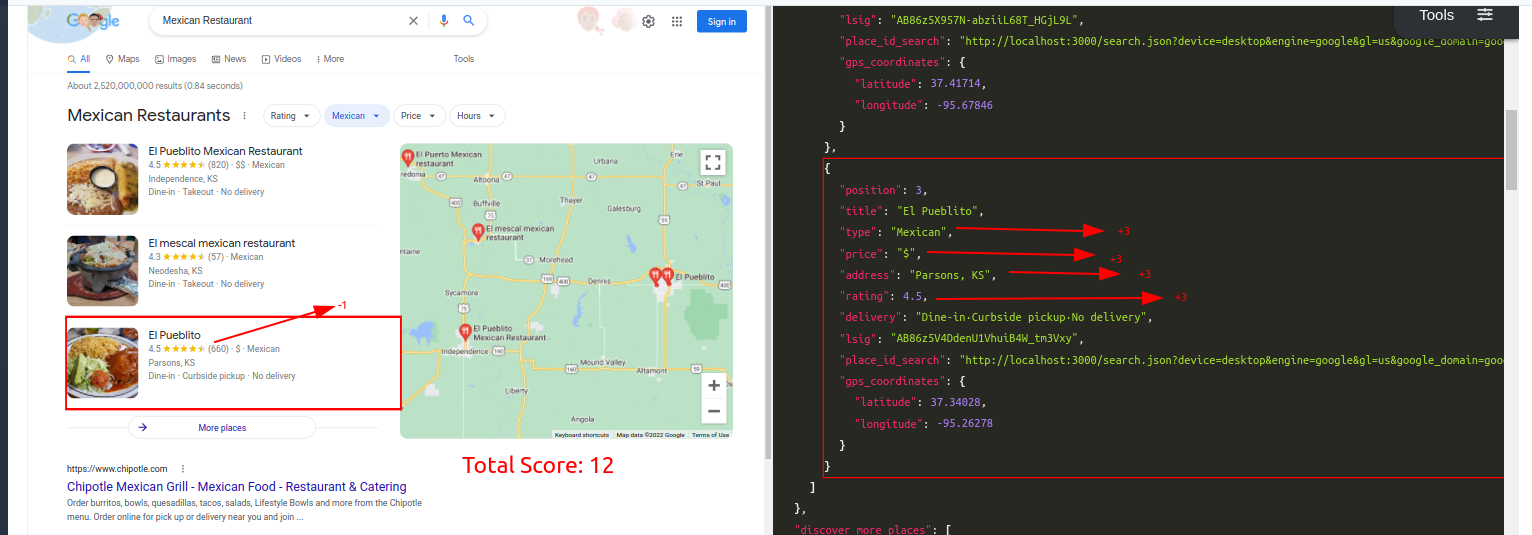Image resolution: width=1532 pixels, height=535 pixels.
Task: Click the El Puerto Mexican restaurant map pin
Action: pyautogui.click(x=407, y=158)
